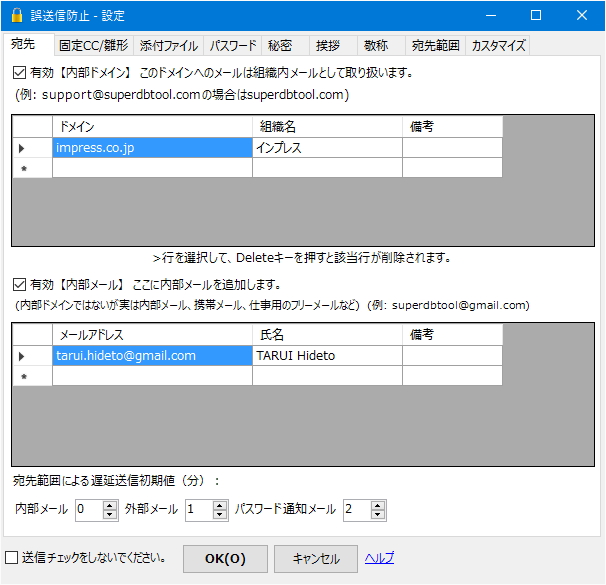
Task: Open the 添付ファイル tab
Action: point(169,46)
